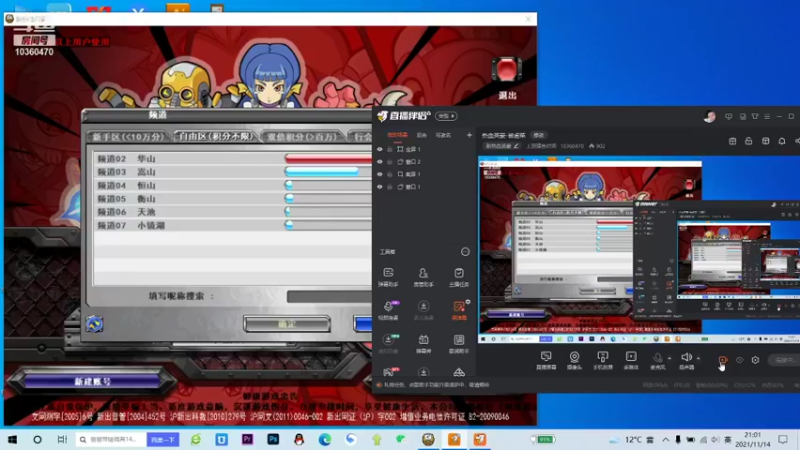Open the orange highlighted toolbox tool
The height and width of the screenshot is (450, 800).
click(x=459, y=310)
